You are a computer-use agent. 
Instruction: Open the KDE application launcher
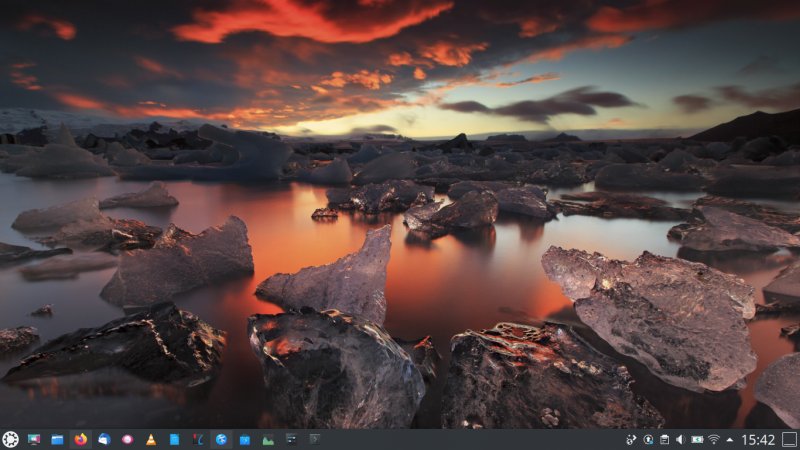(10, 439)
